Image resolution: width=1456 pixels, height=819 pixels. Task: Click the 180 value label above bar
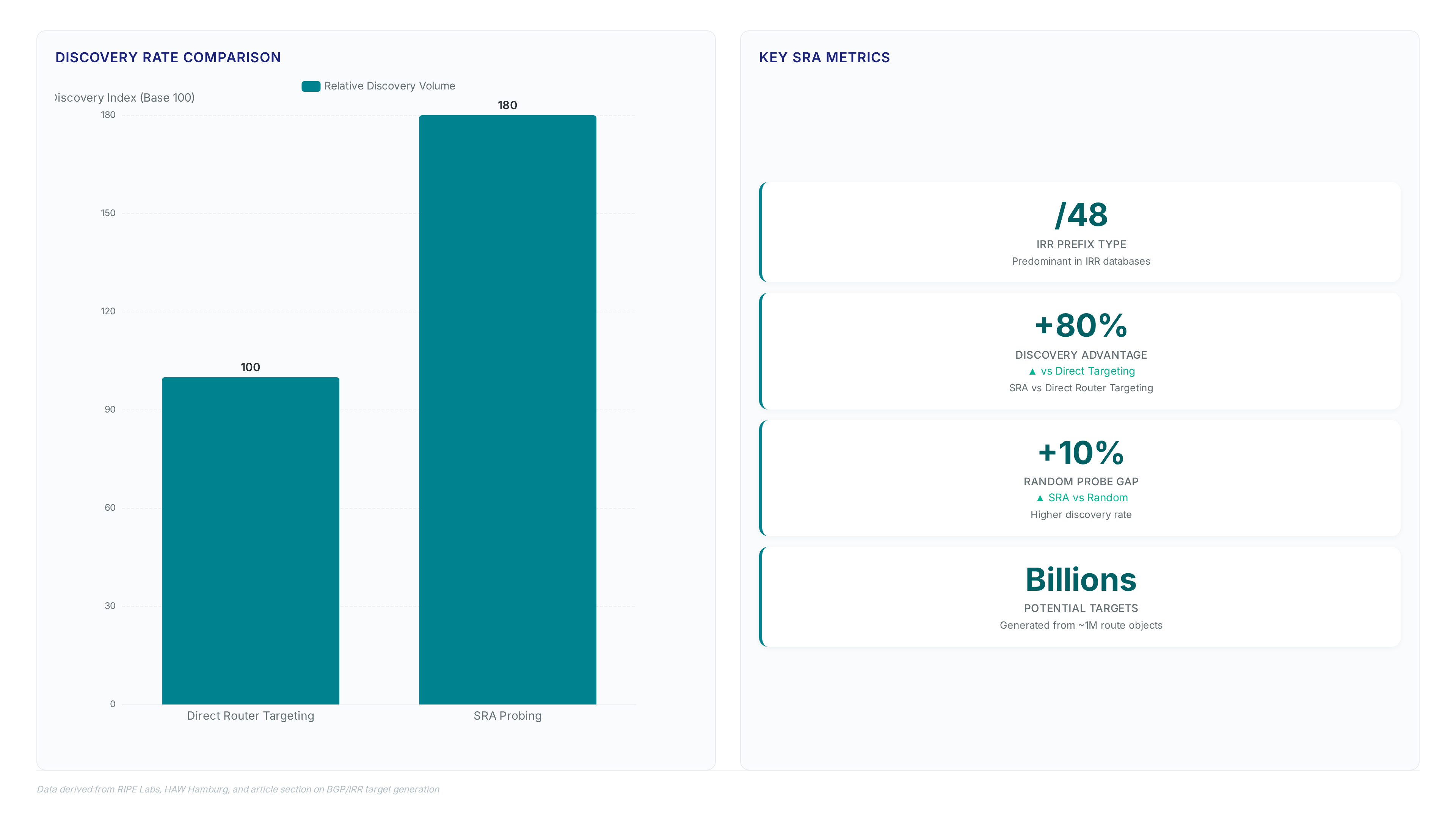(x=508, y=105)
